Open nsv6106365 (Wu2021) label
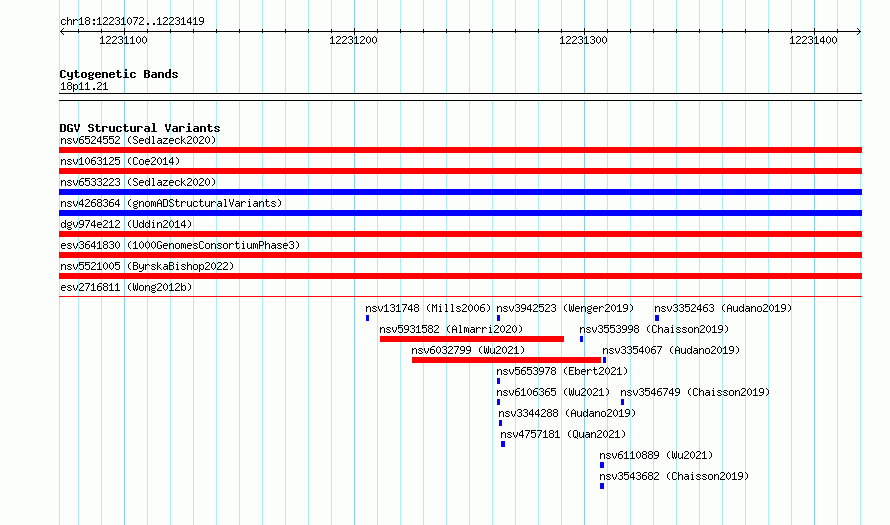The width and height of the screenshot is (890, 525). (553, 392)
